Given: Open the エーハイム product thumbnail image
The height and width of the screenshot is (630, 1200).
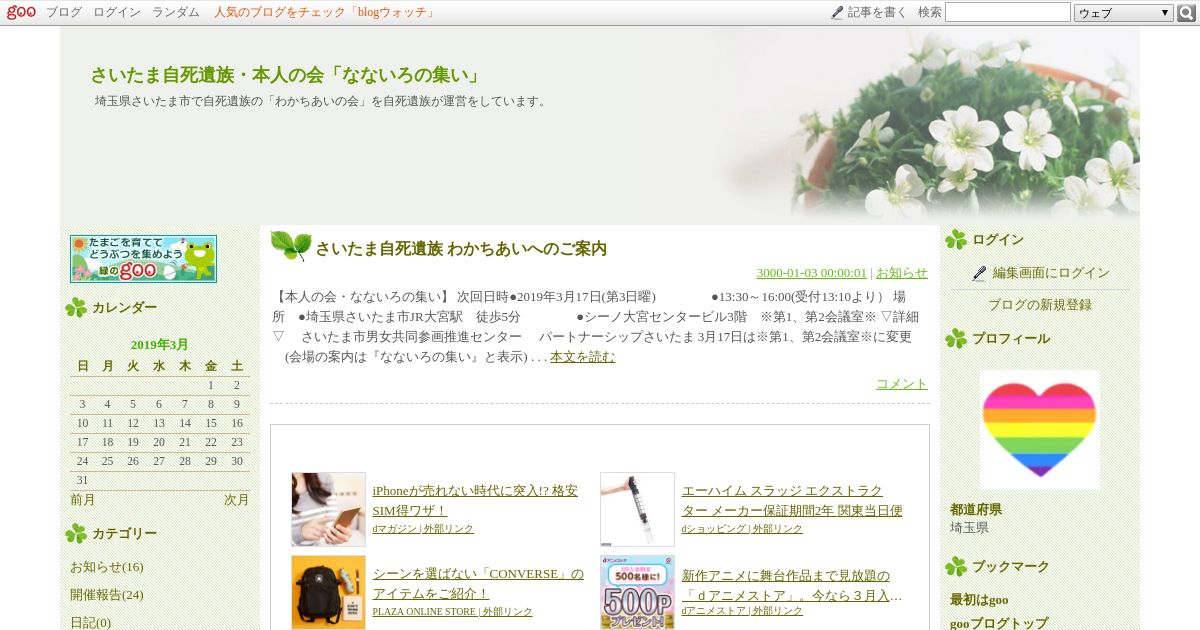Looking at the screenshot, I should tap(638, 509).
